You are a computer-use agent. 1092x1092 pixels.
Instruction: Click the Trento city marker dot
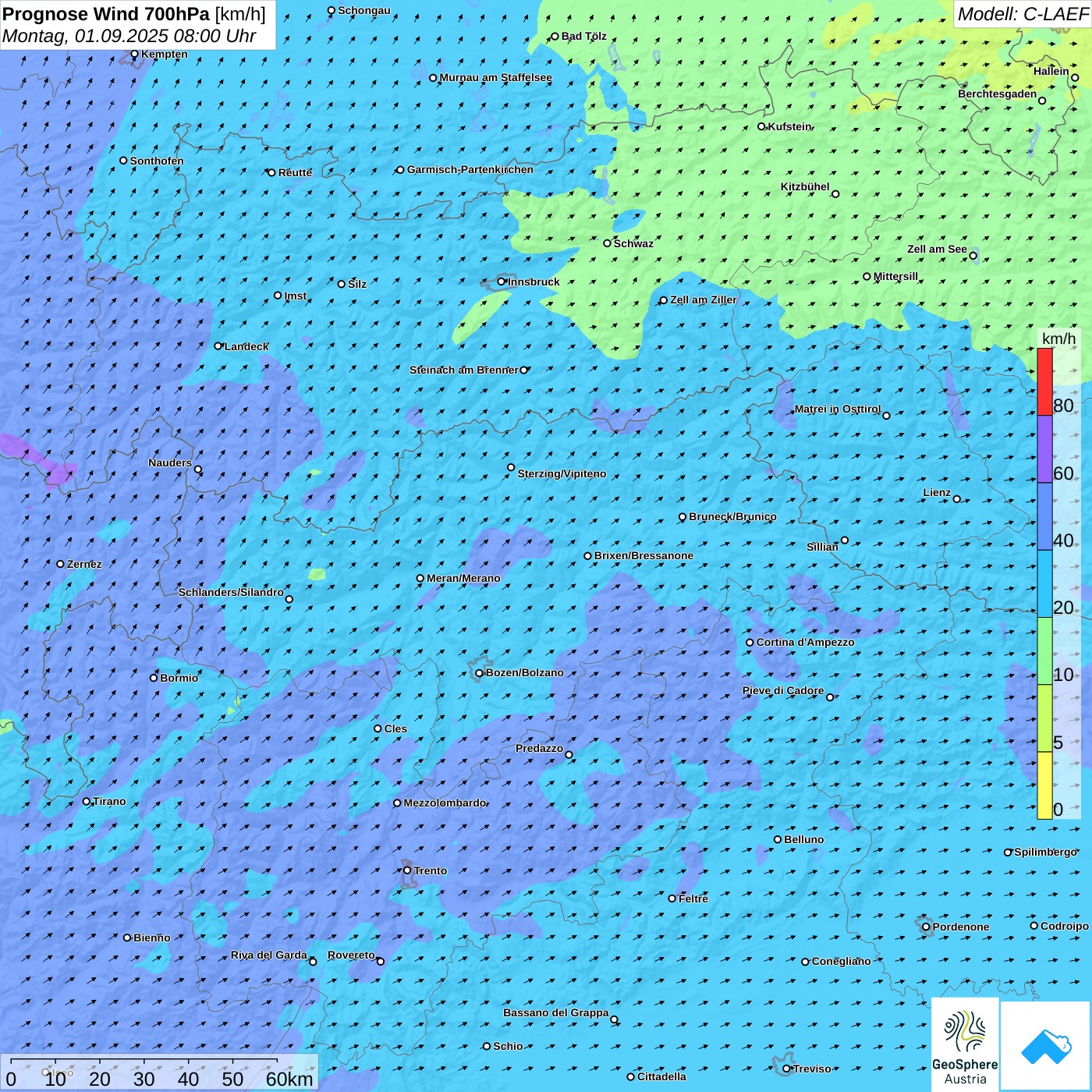click(x=407, y=870)
